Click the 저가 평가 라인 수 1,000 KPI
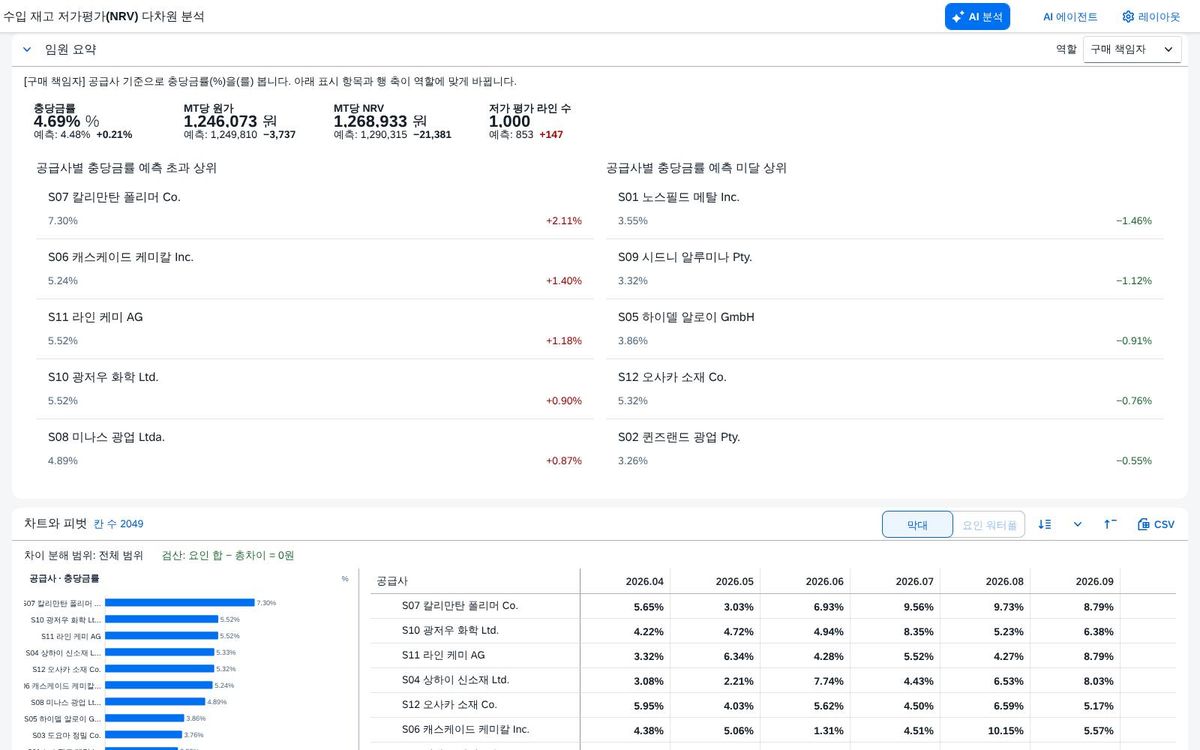The image size is (1200, 750). 510,121
